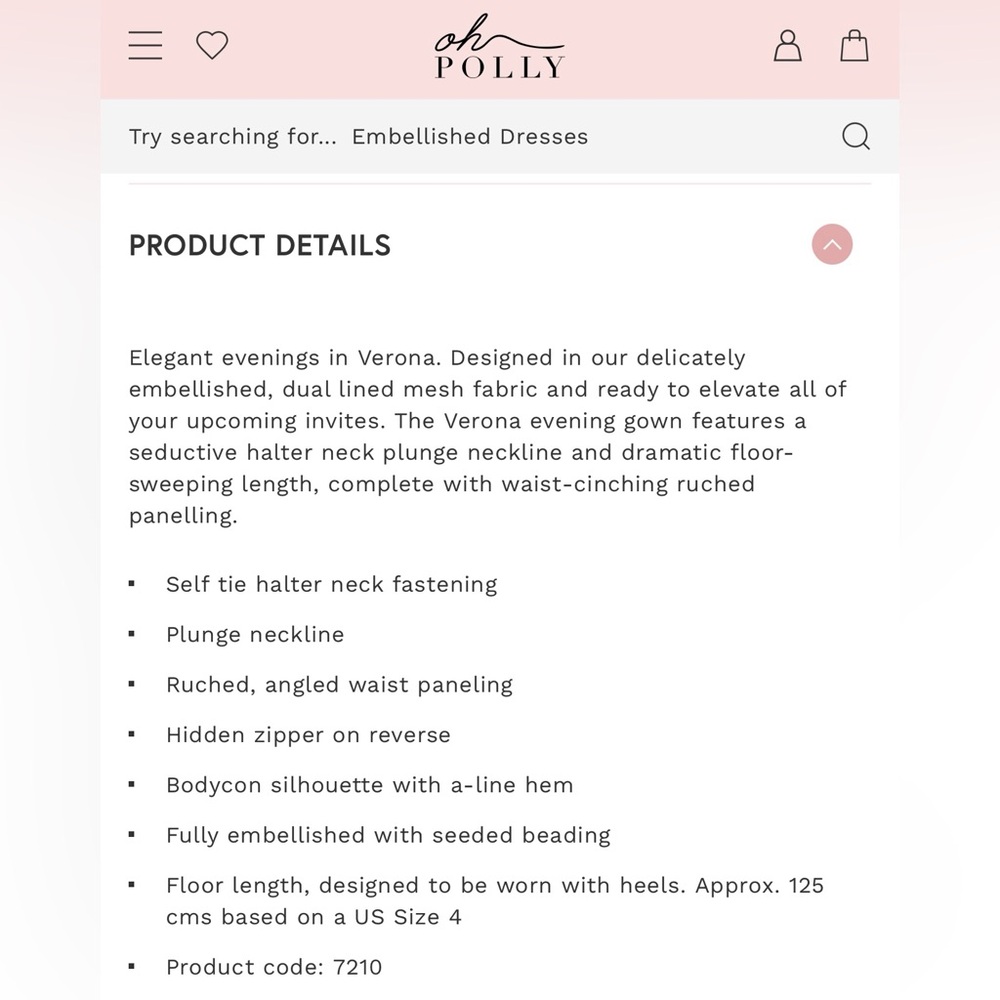Select the 'Embellished Dresses' search suggestion

point(470,136)
